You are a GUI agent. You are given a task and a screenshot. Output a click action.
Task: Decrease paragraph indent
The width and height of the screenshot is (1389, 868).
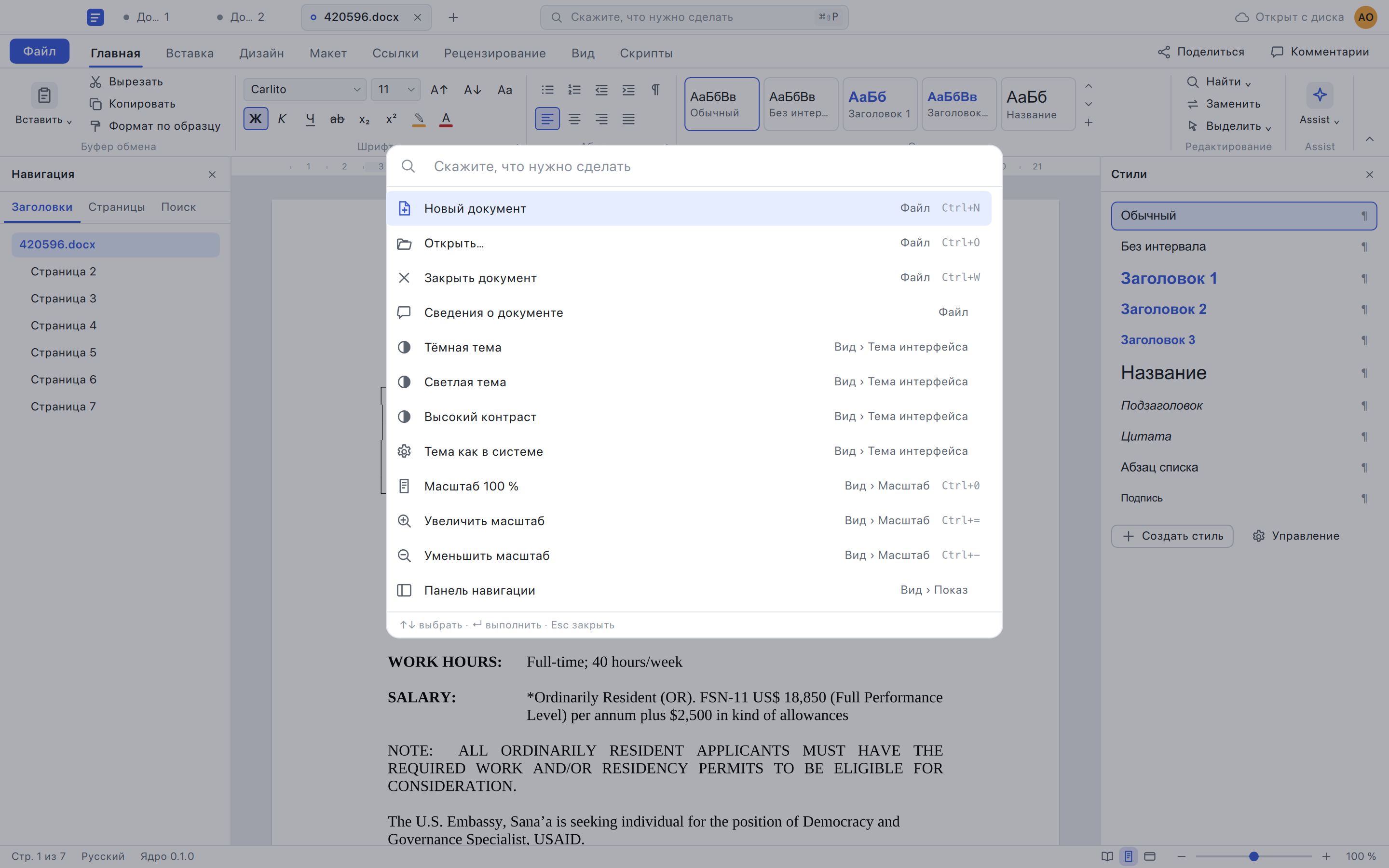pyautogui.click(x=601, y=90)
